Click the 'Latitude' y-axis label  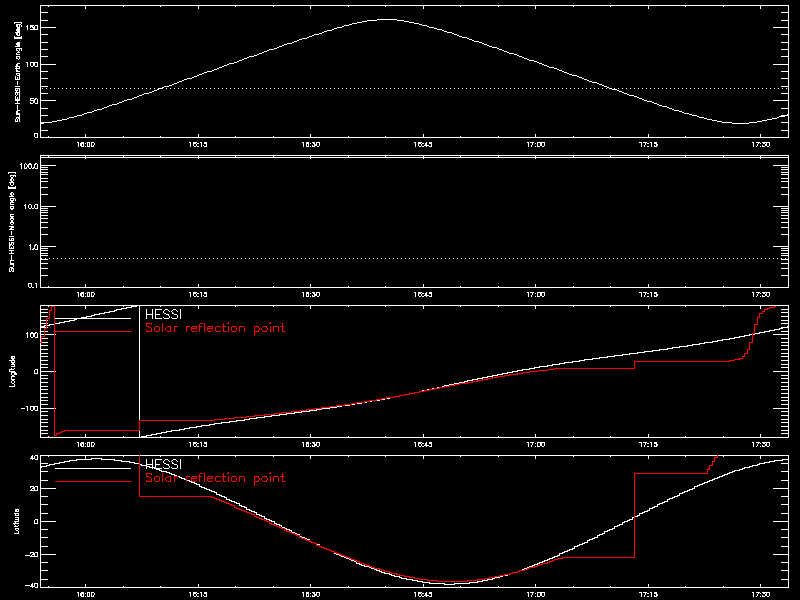tap(17, 521)
